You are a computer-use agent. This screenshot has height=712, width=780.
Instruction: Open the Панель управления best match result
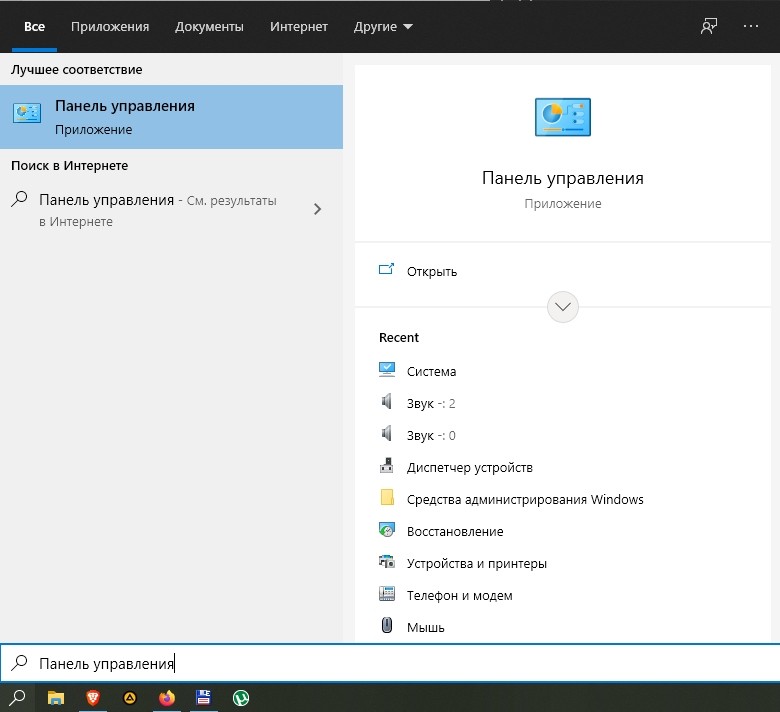coord(171,117)
